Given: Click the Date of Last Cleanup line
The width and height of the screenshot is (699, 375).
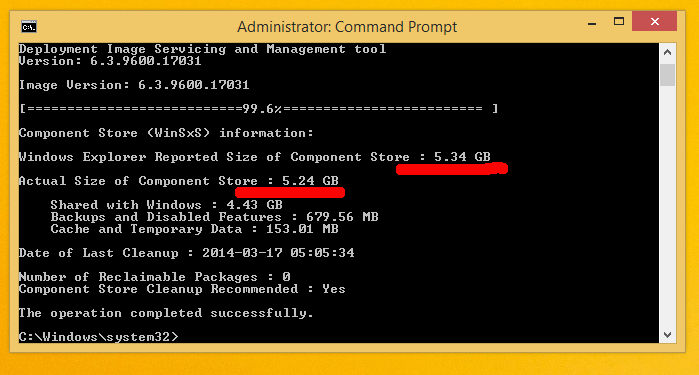Looking at the screenshot, I should pos(187,253).
